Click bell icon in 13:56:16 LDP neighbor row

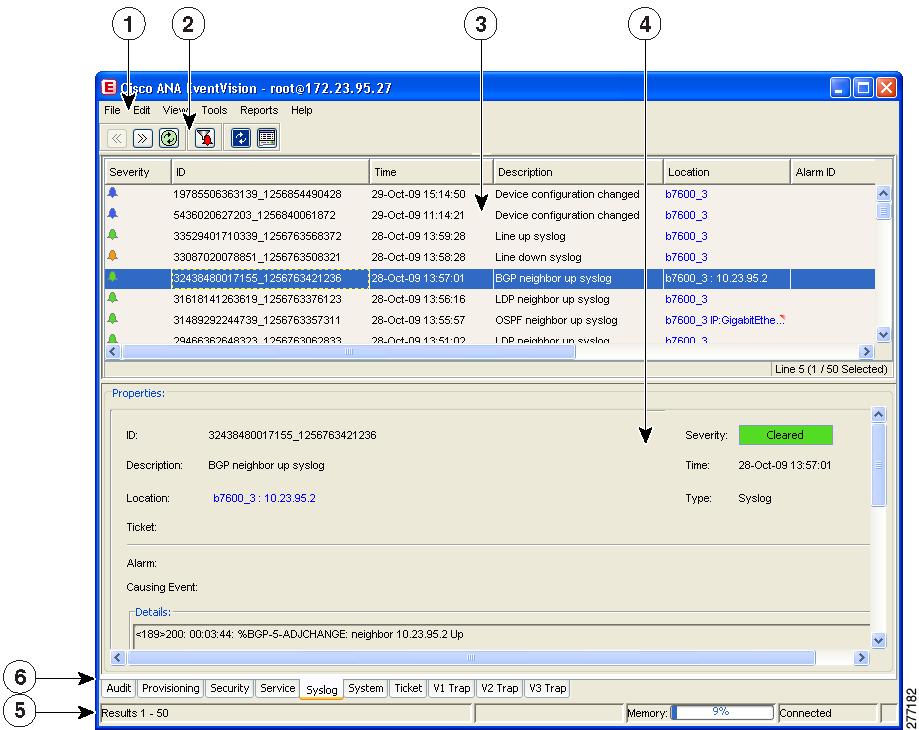[x=113, y=298]
